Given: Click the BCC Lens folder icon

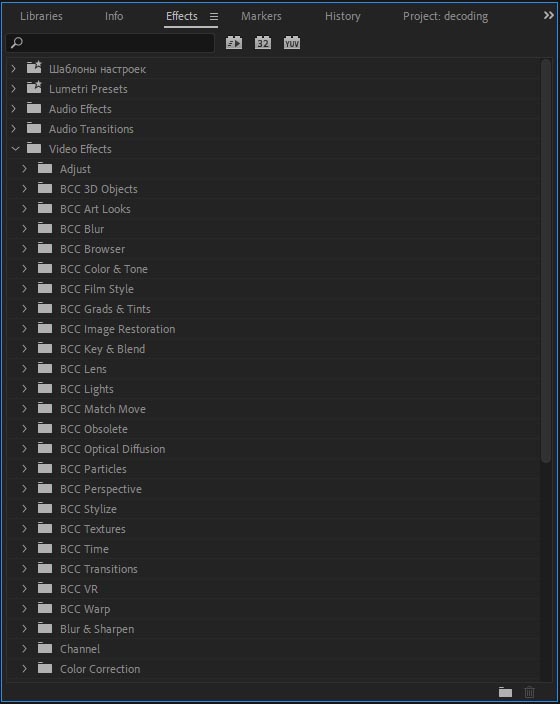Looking at the screenshot, I should coord(45,368).
